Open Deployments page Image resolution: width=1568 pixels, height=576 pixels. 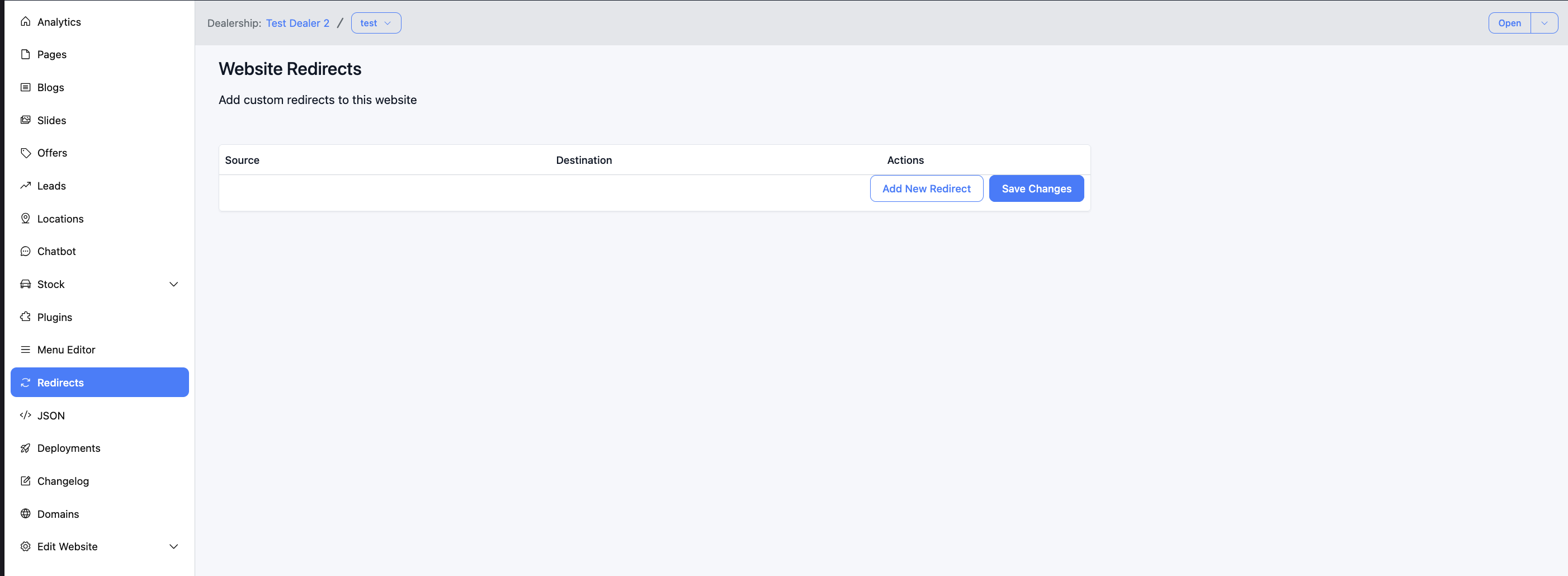100,448
